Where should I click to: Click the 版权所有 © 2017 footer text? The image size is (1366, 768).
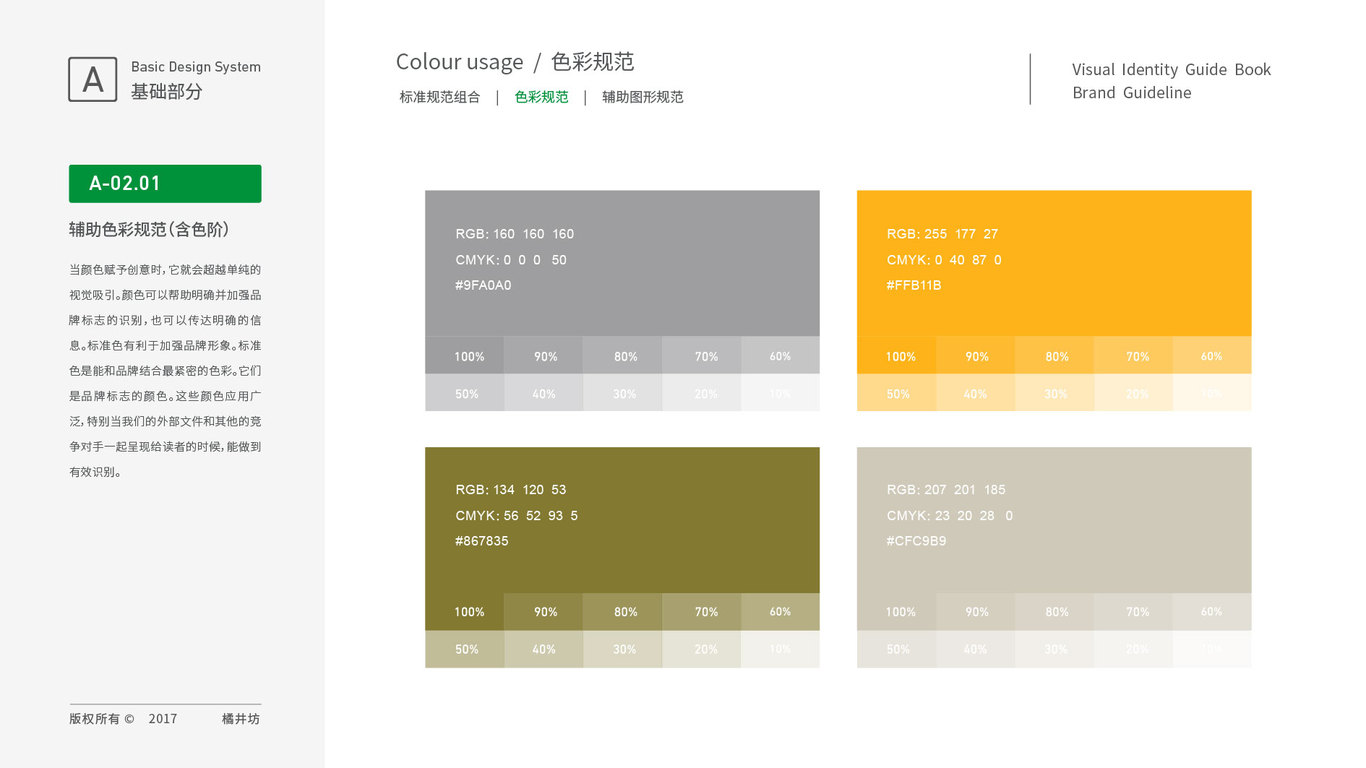[x=123, y=718]
